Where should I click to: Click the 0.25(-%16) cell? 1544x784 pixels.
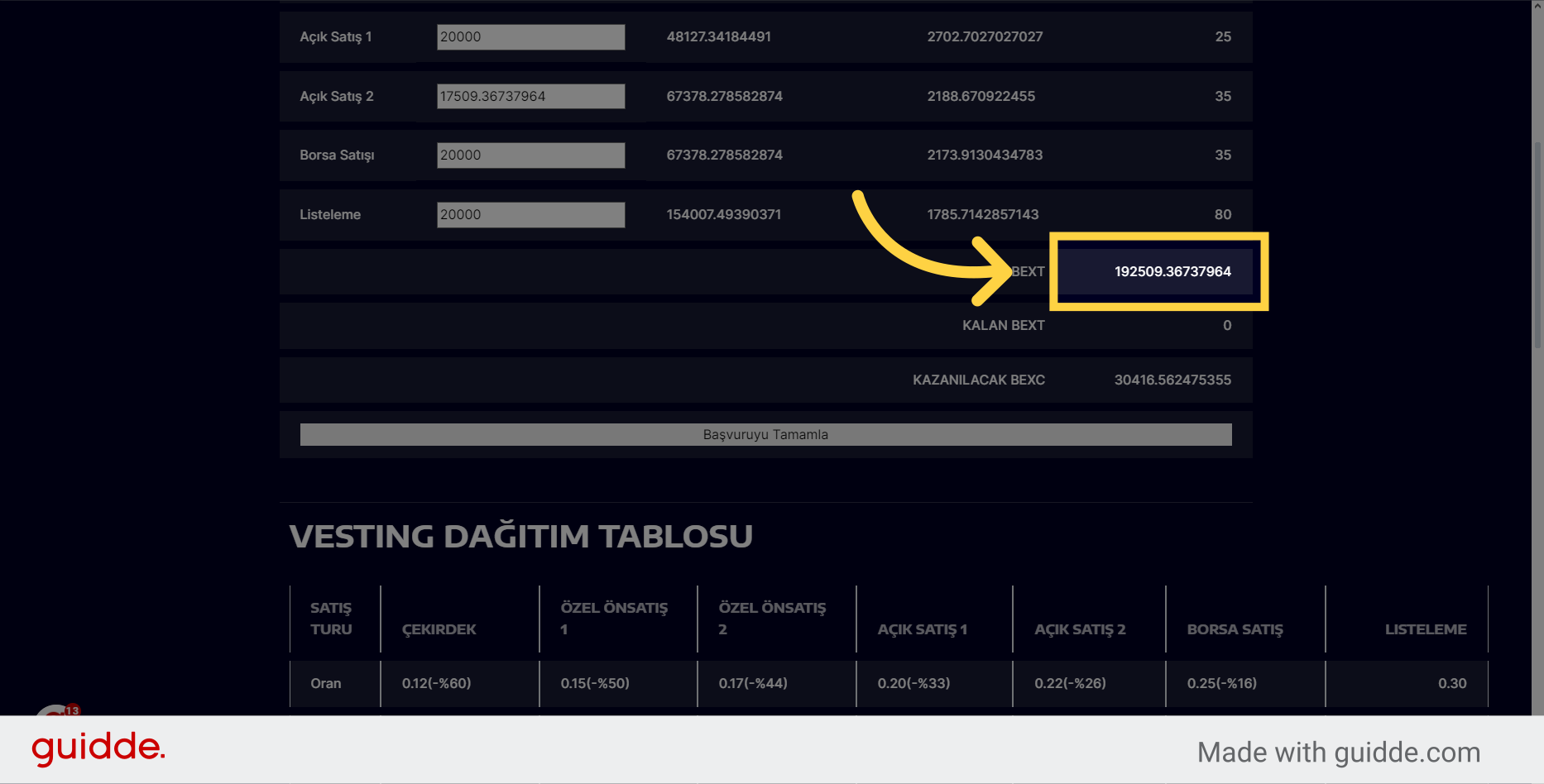[1221, 684]
